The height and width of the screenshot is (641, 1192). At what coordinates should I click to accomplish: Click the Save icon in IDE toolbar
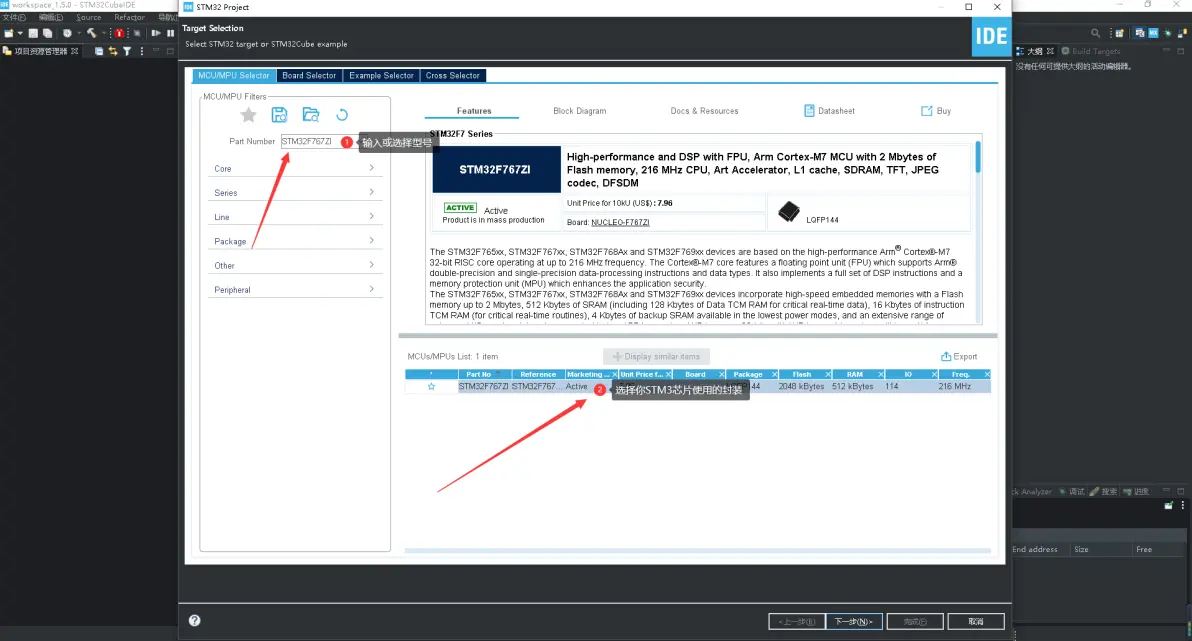[33, 33]
